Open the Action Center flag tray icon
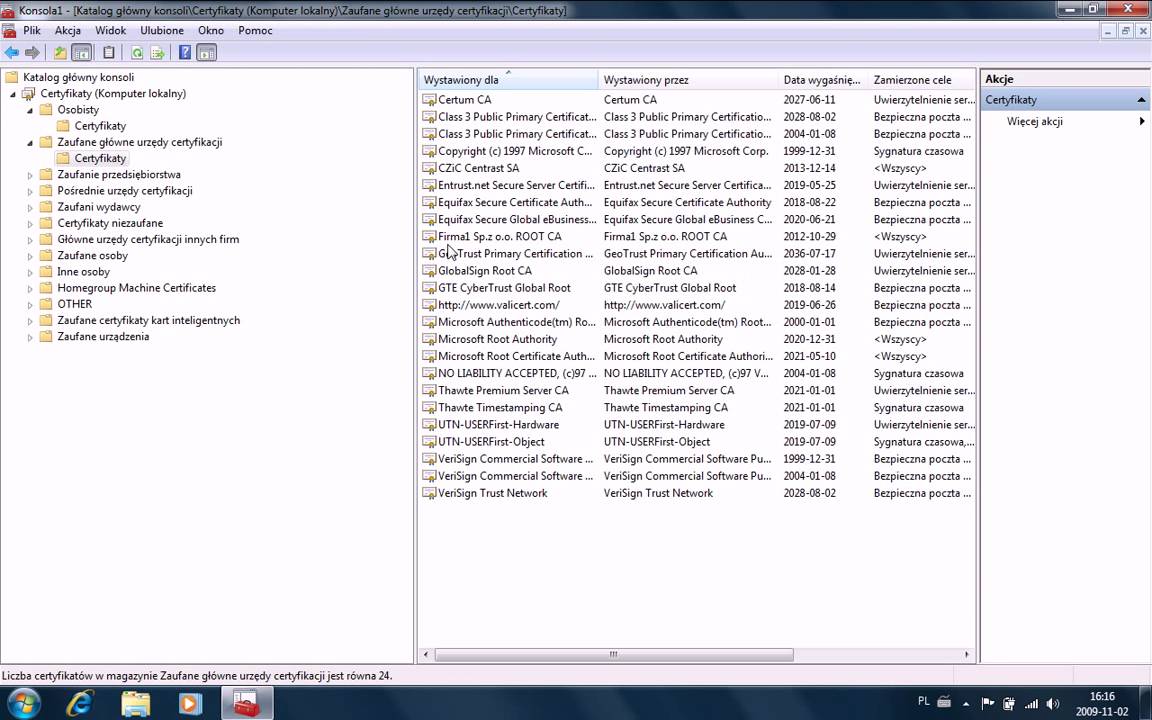The width and height of the screenshot is (1152, 720). click(x=987, y=703)
